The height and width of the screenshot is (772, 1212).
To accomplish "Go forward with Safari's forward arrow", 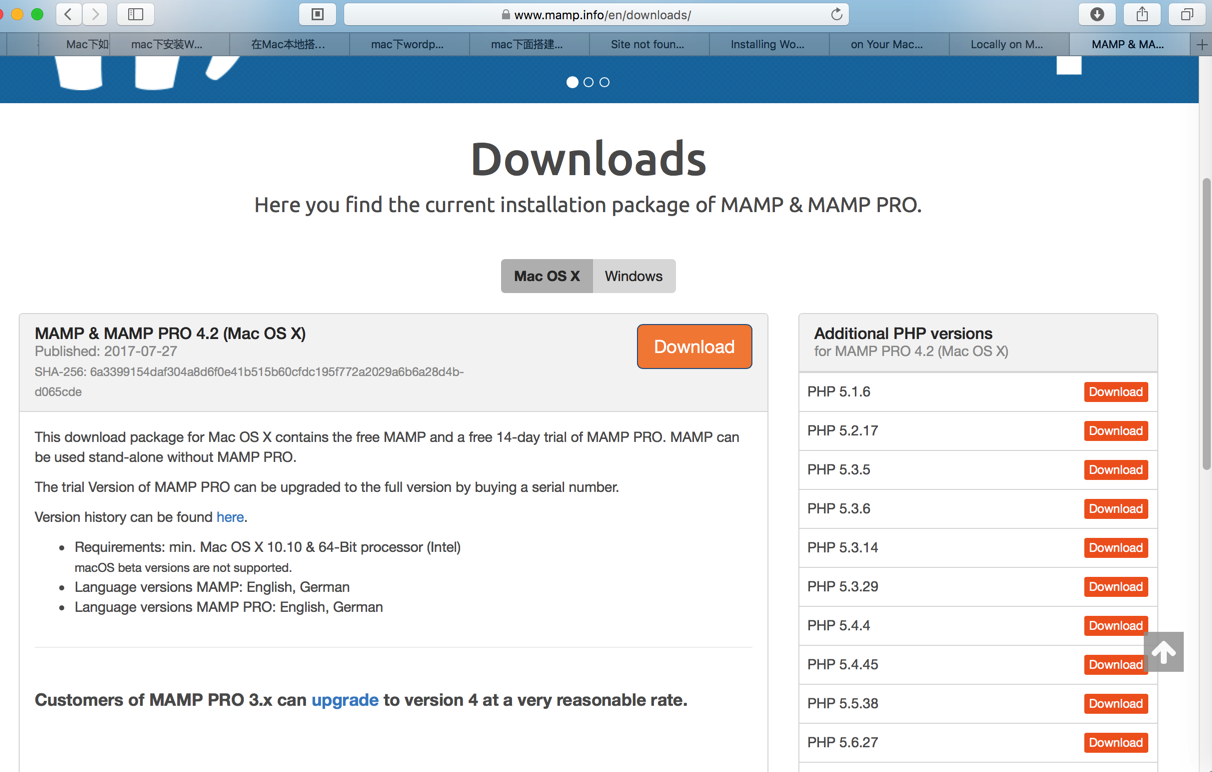I will click(95, 14).
